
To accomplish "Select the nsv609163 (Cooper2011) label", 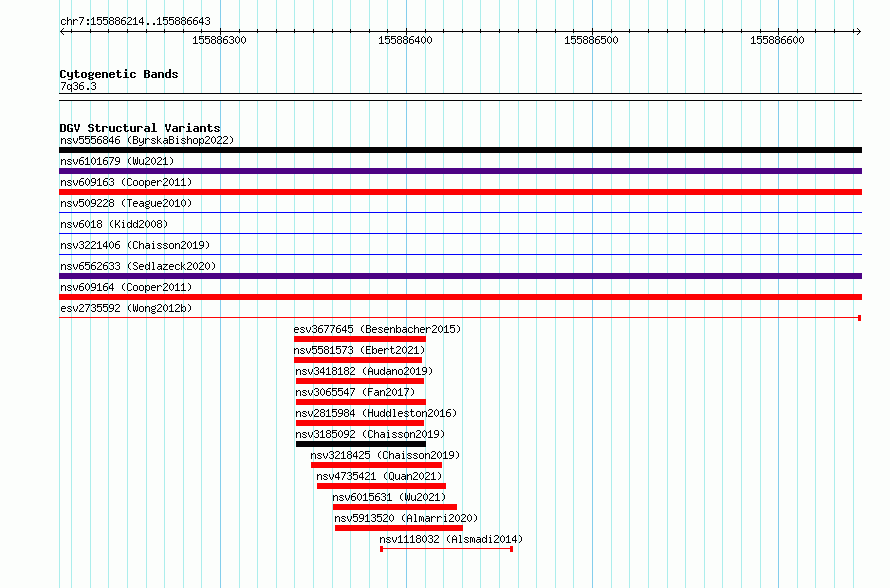I will click(126, 182).
